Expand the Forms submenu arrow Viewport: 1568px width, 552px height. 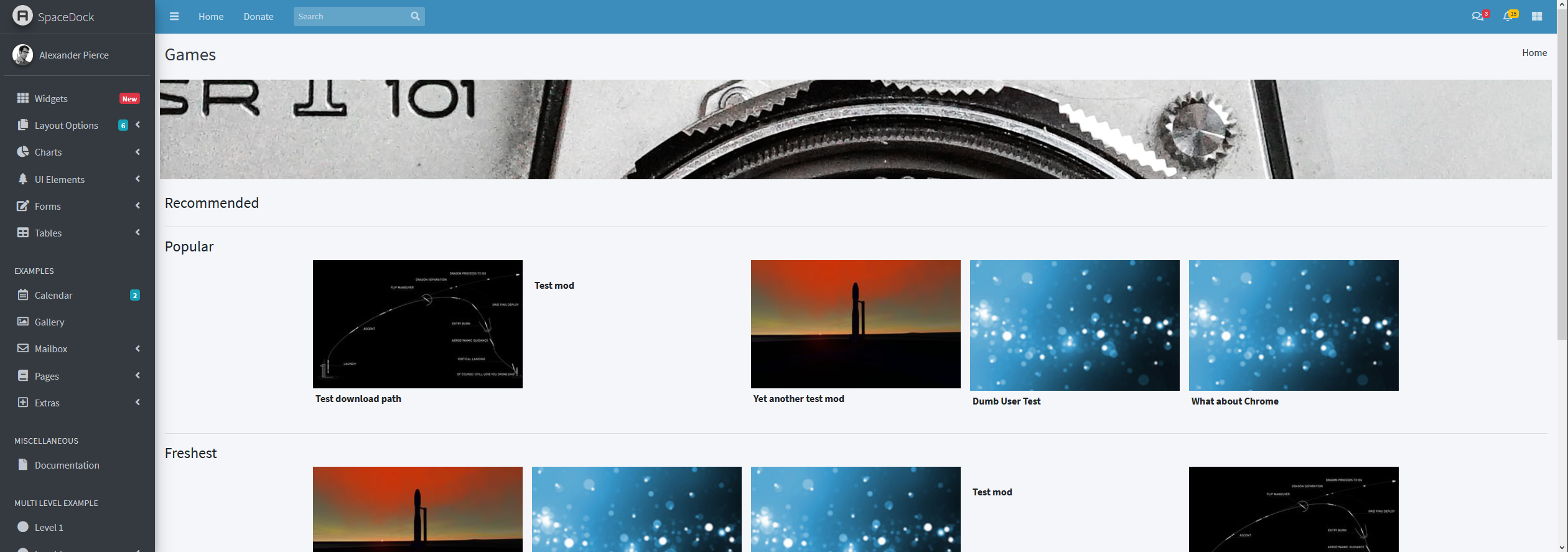138,205
